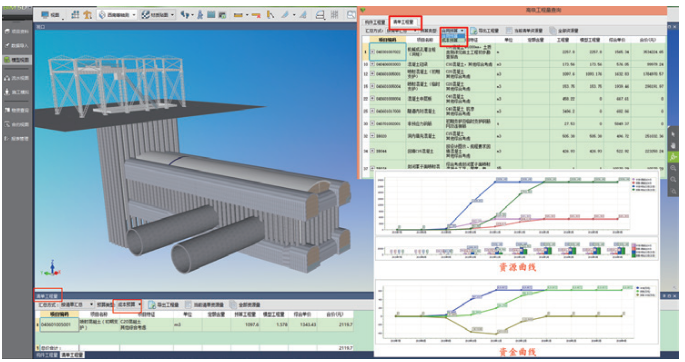This screenshot has height=362, width=685.
Task: Click the green heart icon in query window title
Action: [363, 10]
